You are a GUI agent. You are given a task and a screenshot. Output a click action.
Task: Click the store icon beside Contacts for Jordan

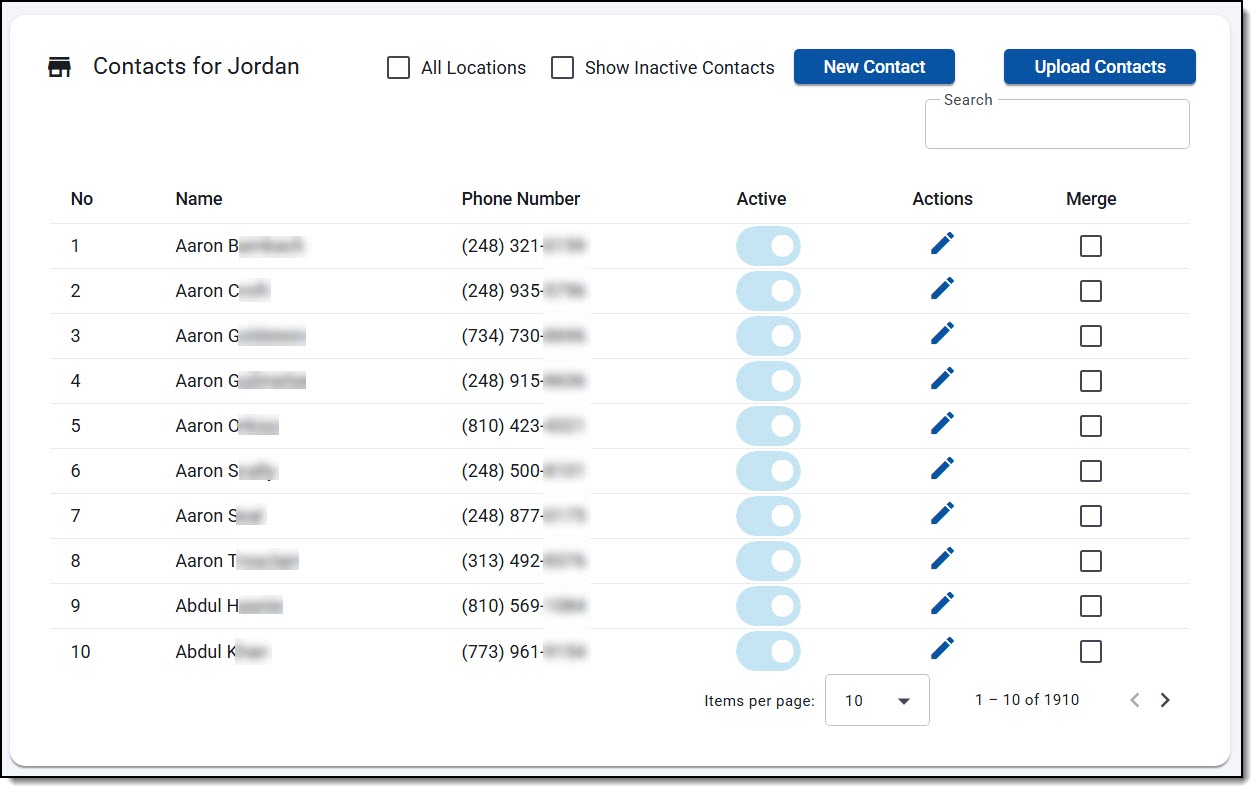(60, 68)
